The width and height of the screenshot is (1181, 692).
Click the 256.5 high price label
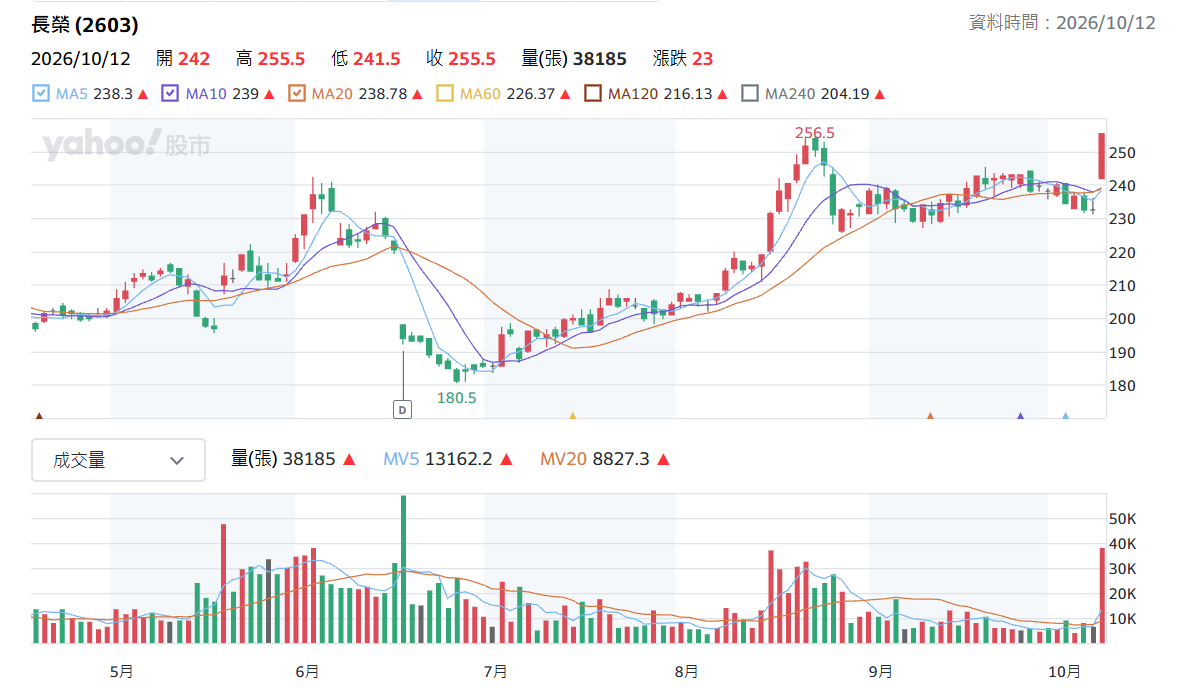[x=814, y=133]
